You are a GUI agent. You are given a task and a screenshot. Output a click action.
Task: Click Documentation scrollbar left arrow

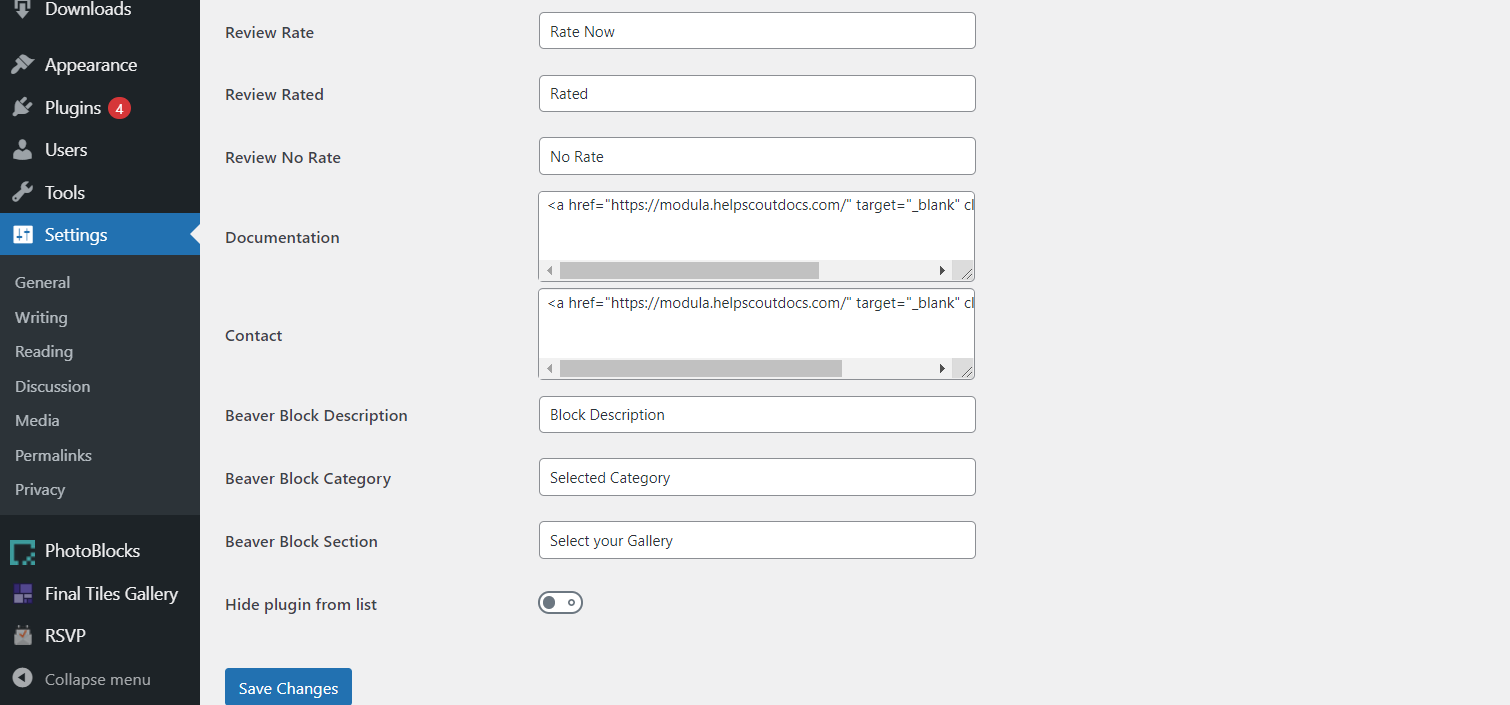pos(549,271)
